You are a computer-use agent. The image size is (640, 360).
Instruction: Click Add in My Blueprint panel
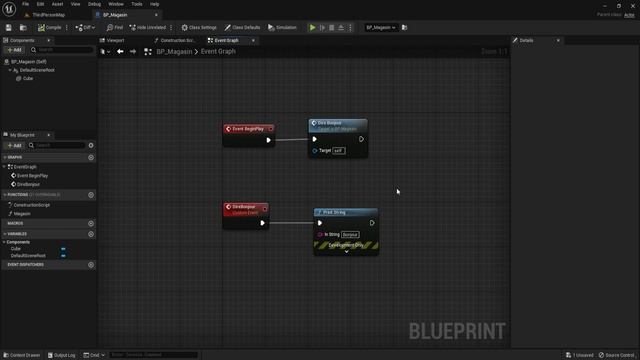coord(14,145)
